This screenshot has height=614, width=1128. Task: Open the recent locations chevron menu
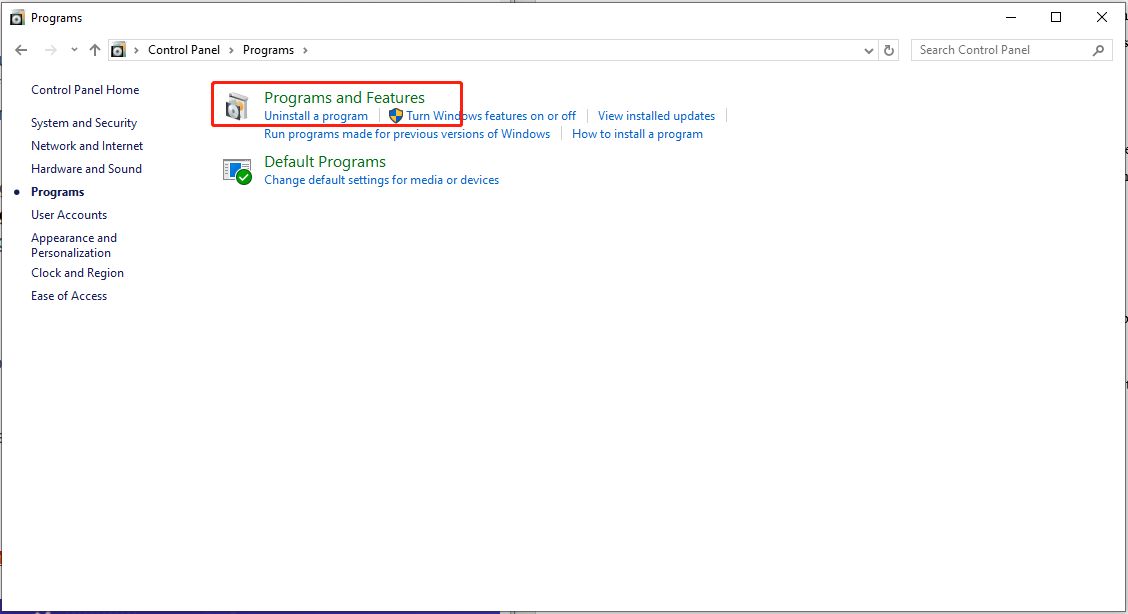[x=74, y=49]
